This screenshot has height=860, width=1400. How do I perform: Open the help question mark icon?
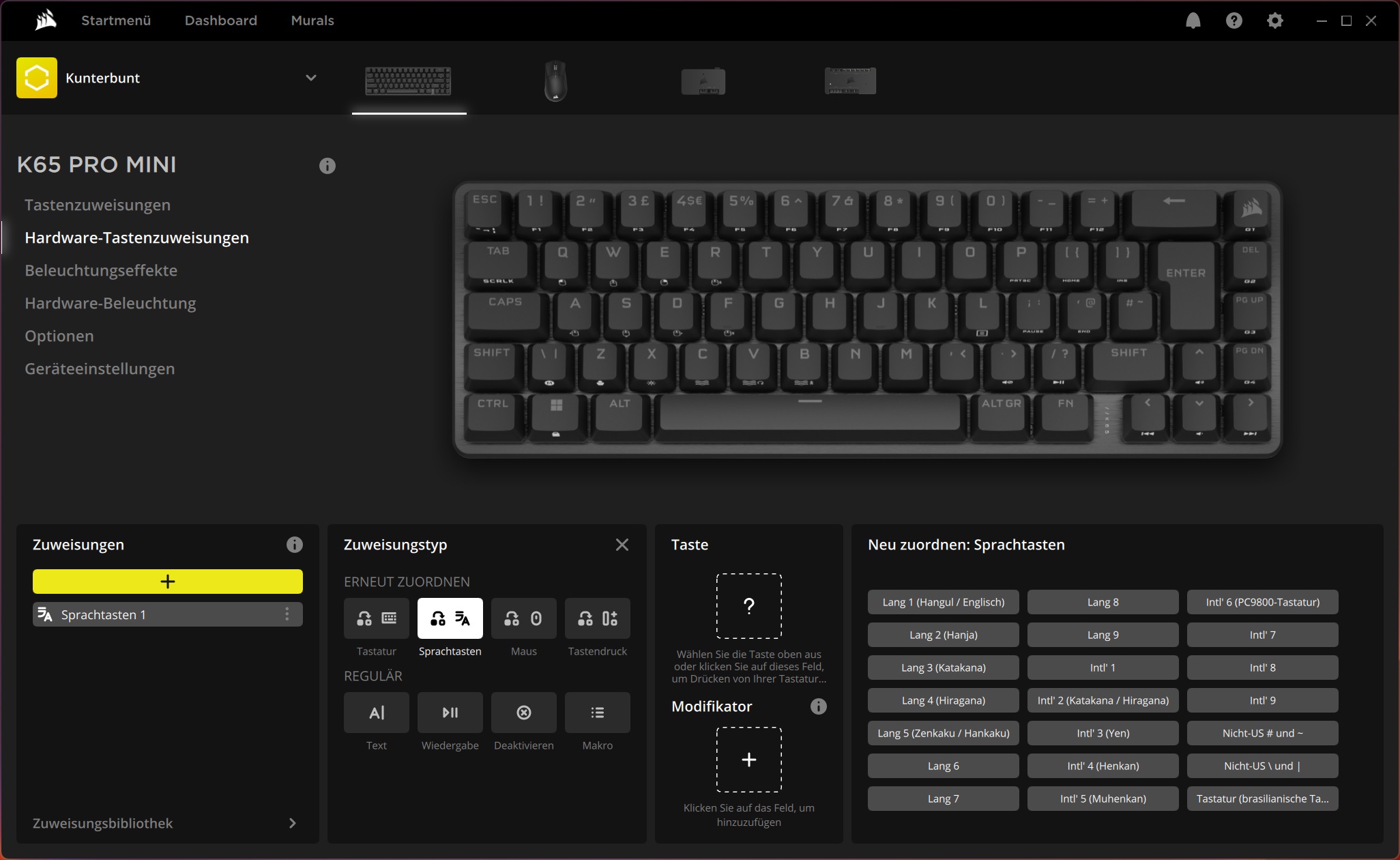[x=1234, y=20]
